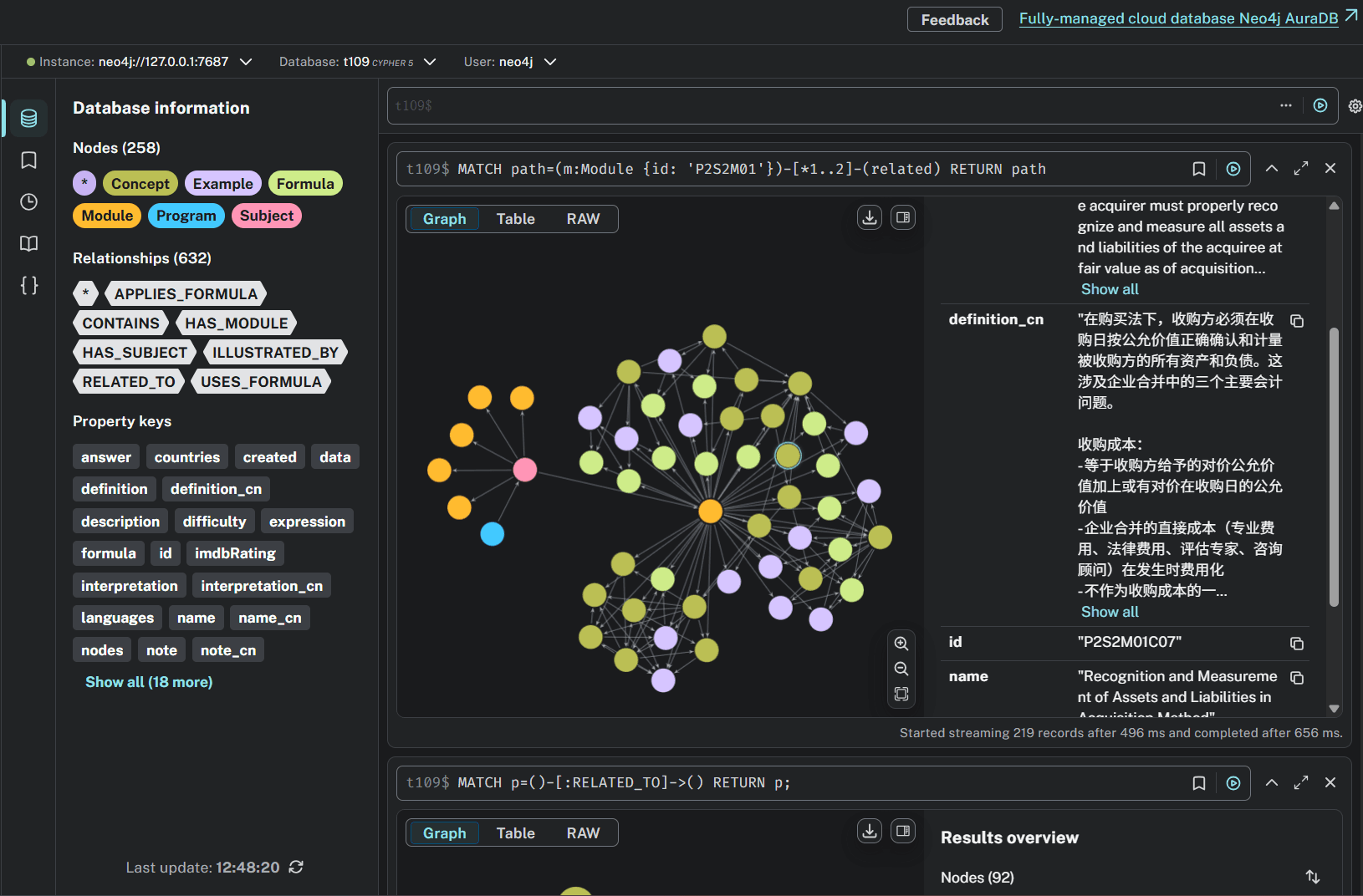Switch to the Table view tab
Image resolution: width=1363 pixels, height=896 pixels.
tap(515, 218)
